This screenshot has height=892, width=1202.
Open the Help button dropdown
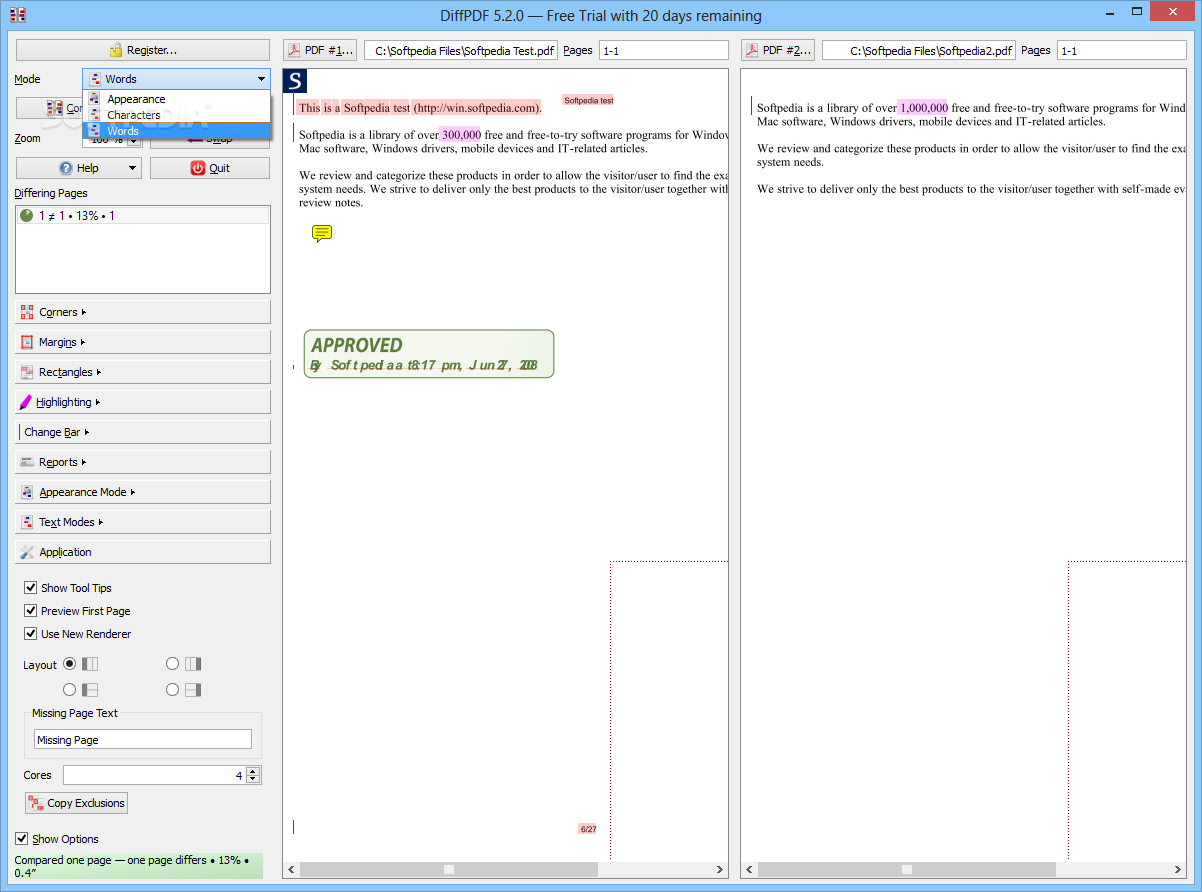tap(132, 169)
